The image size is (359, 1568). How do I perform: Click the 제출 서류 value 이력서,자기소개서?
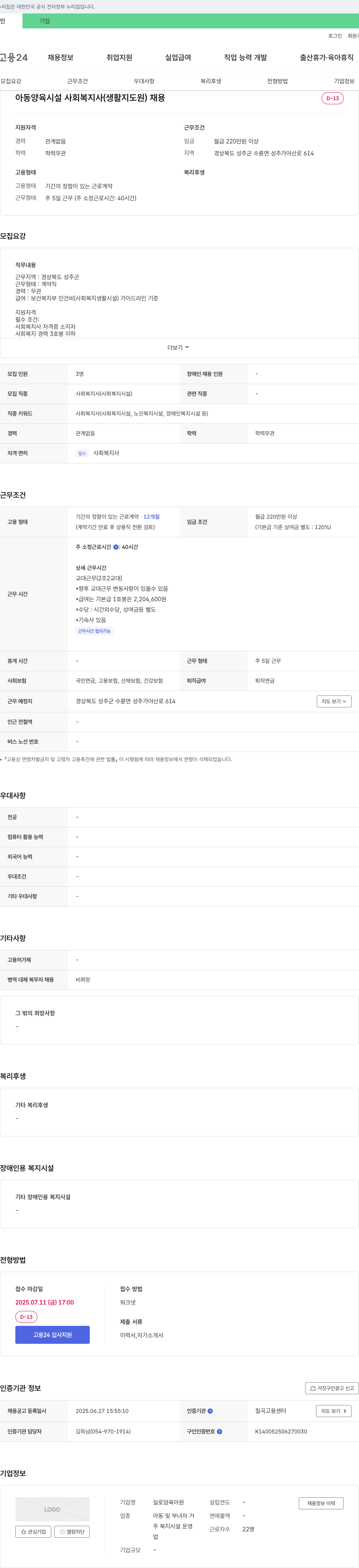[x=141, y=1336]
